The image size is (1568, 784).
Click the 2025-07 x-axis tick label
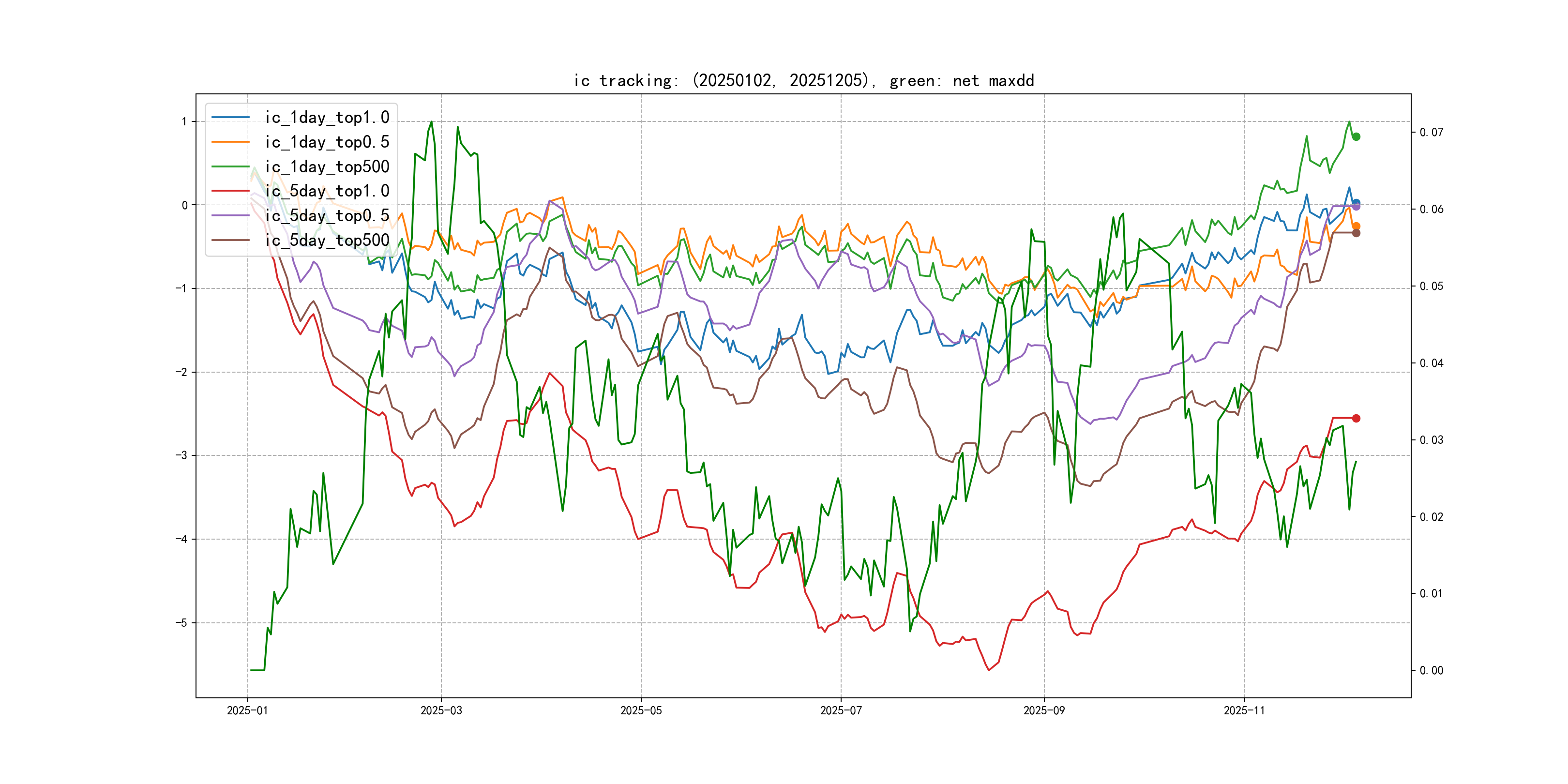point(841,710)
